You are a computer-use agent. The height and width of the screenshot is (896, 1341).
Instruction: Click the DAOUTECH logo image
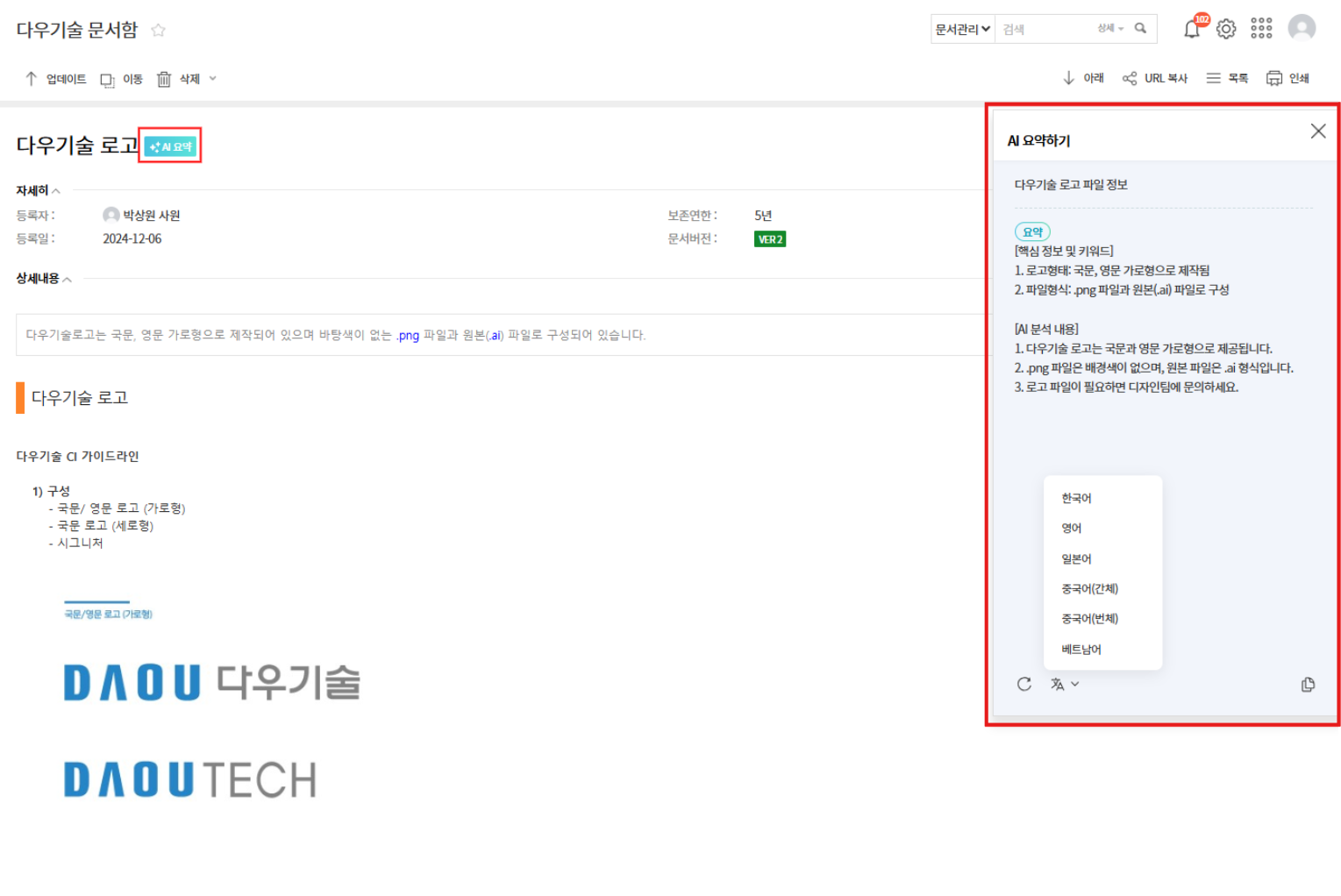[x=190, y=779]
